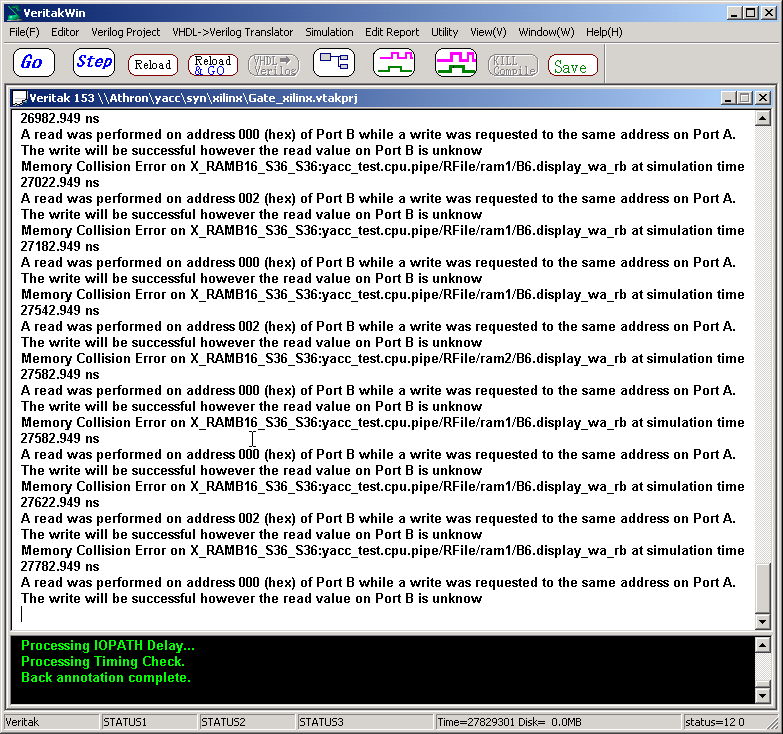Open the hierarchy tree view icon

tap(333, 63)
